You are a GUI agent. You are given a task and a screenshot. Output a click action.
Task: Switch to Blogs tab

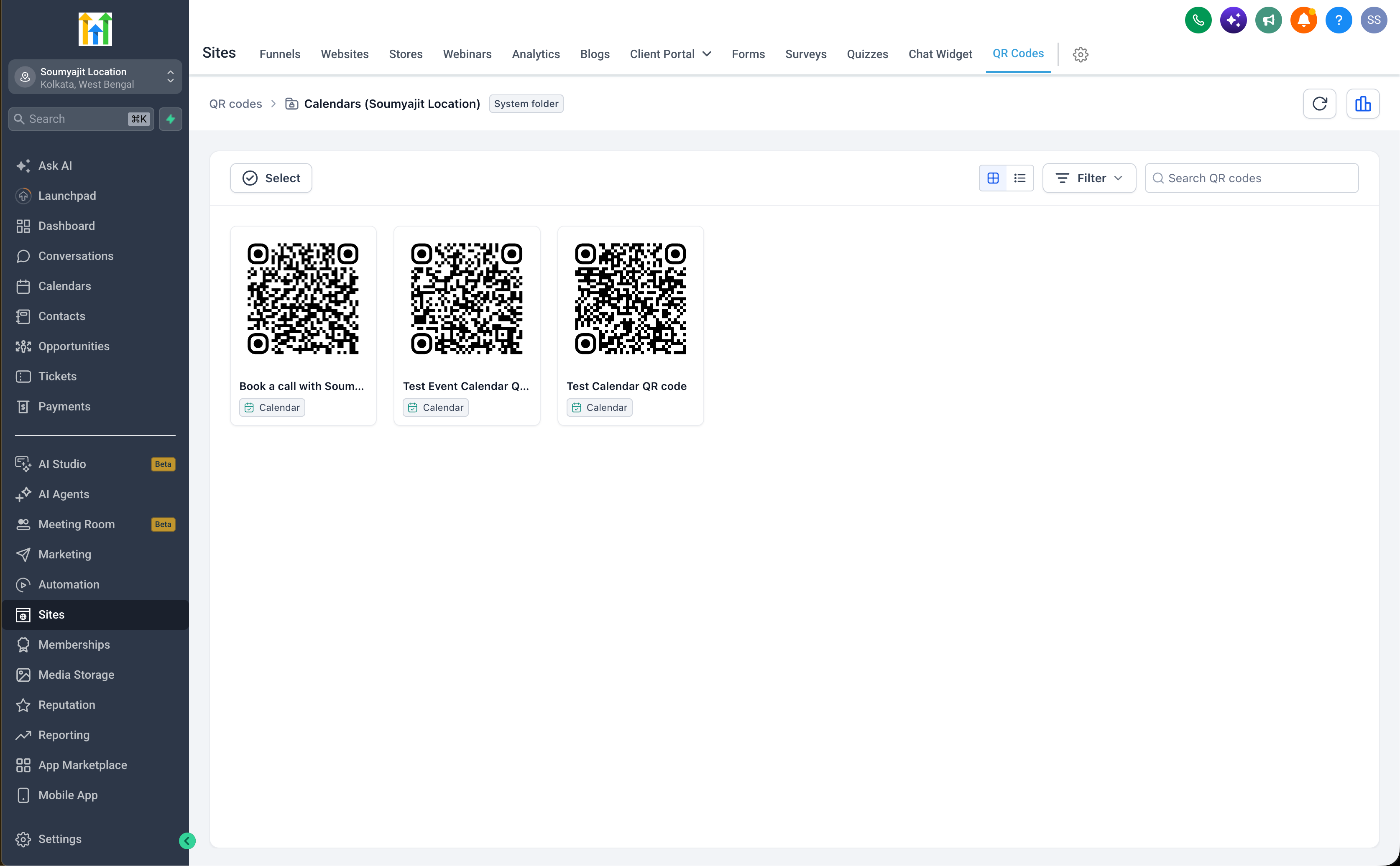(594, 54)
